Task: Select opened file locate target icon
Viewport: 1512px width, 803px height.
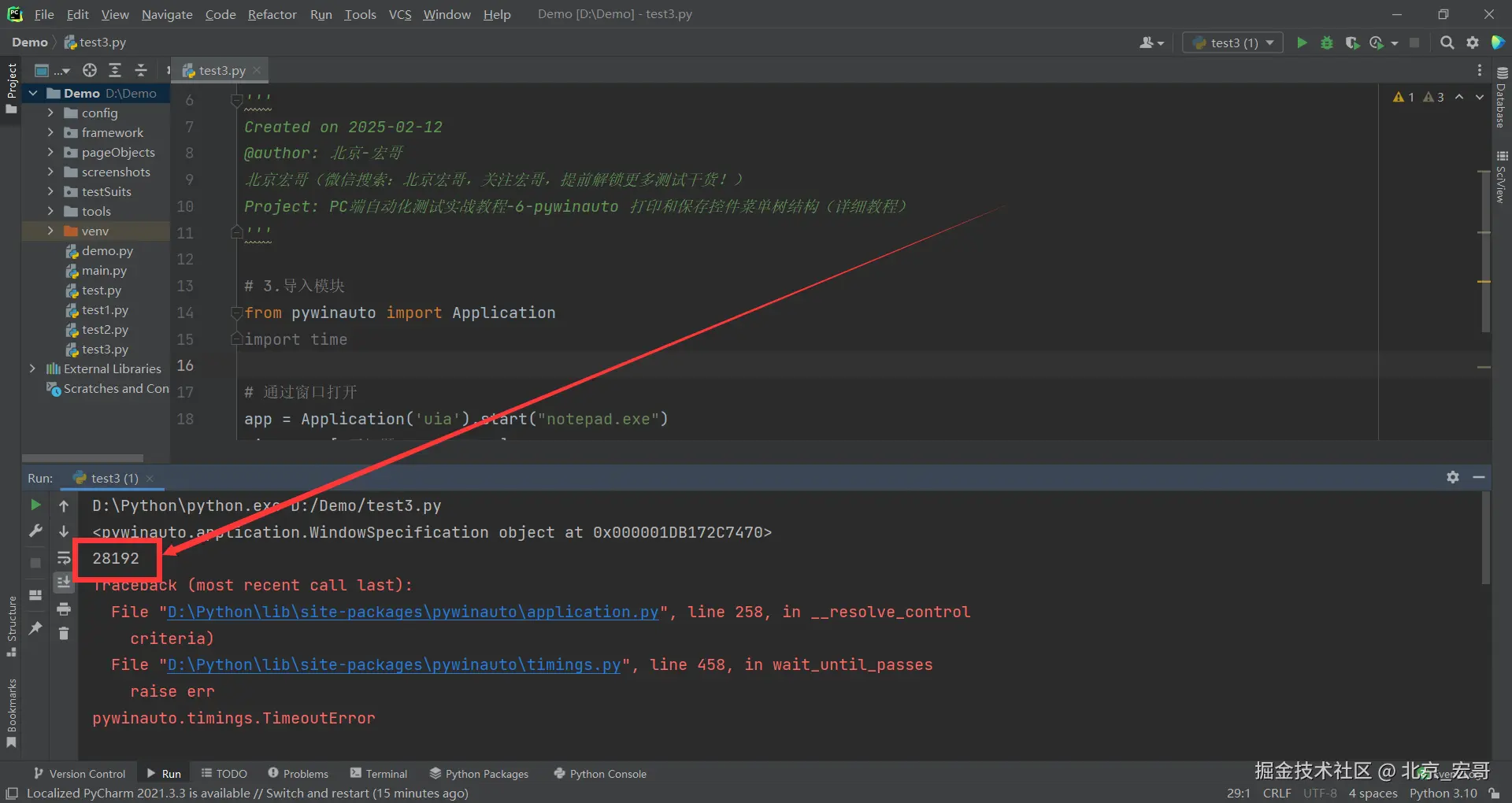Action: pyautogui.click(x=90, y=70)
